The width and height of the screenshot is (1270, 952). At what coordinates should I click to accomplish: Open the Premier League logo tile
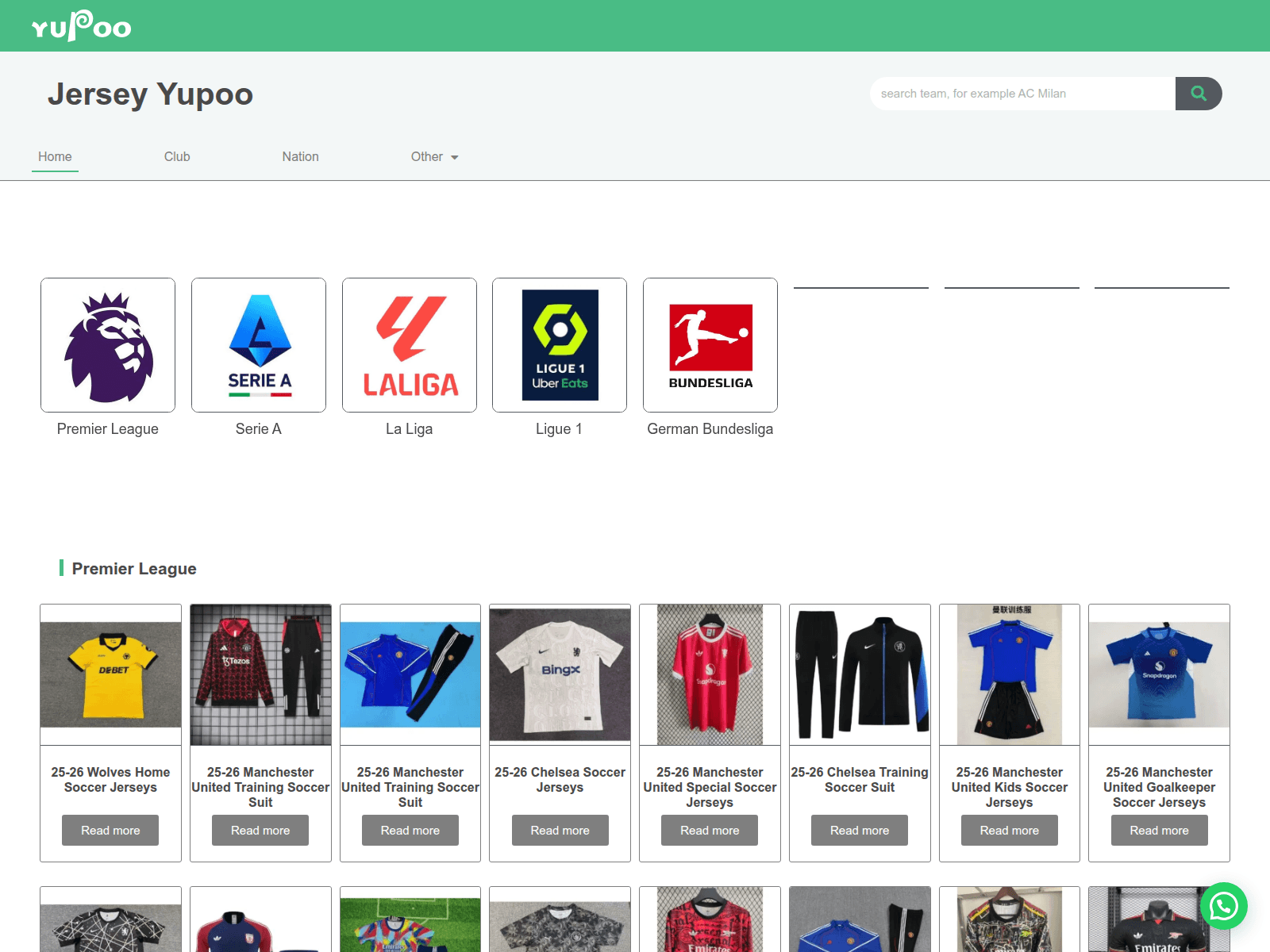click(x=108, y=345)
